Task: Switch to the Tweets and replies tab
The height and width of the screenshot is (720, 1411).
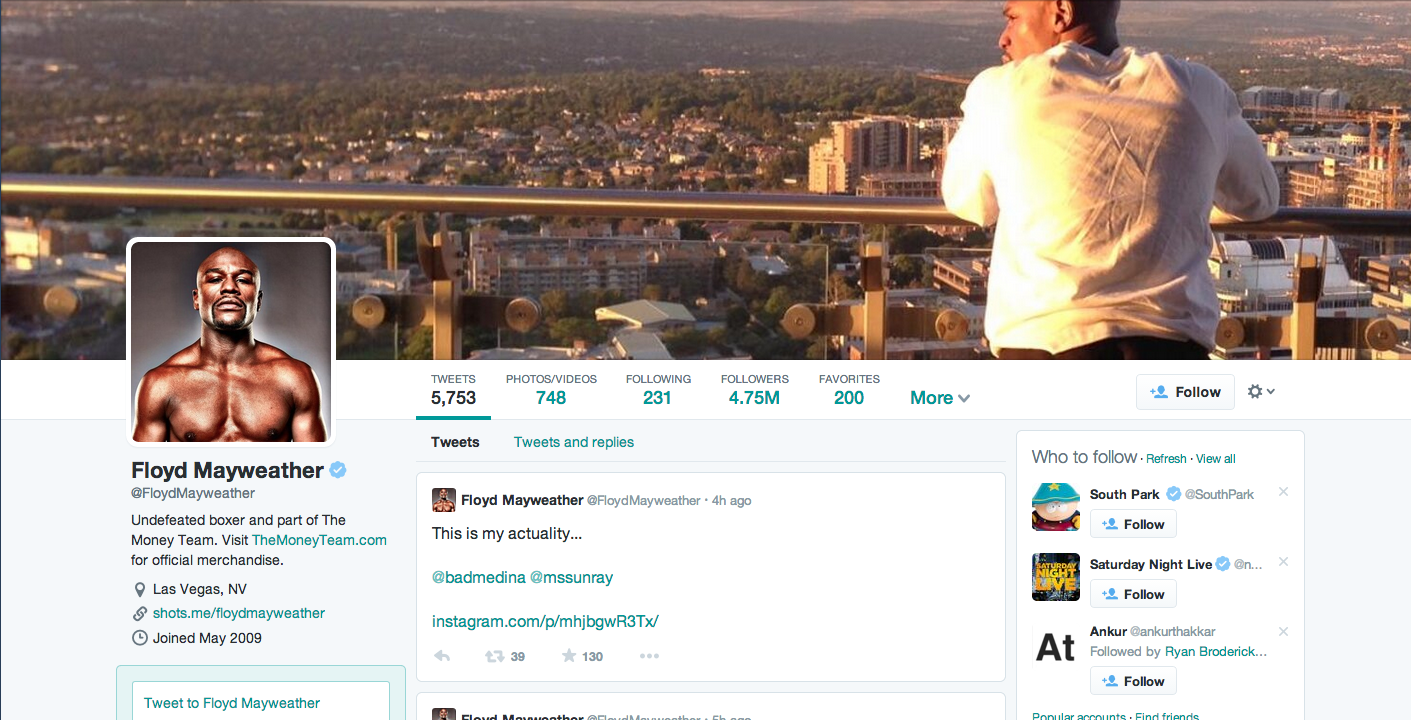Action: point(573,442)
